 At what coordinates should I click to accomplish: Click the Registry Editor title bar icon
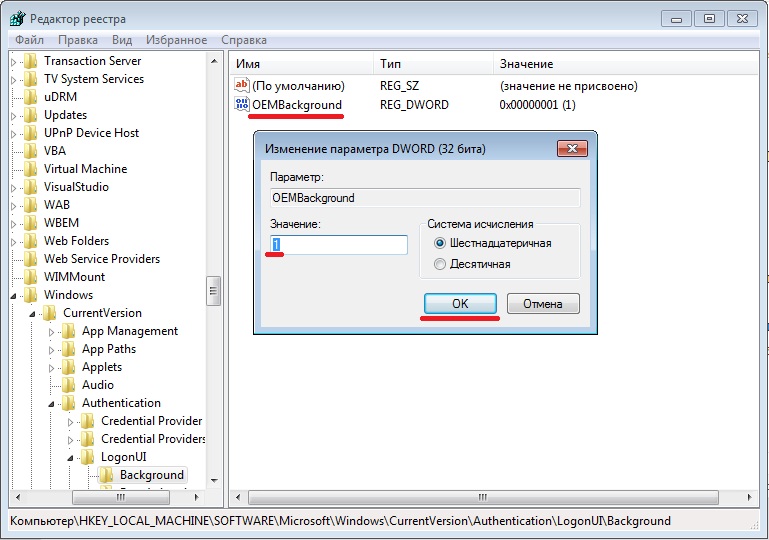click(x=18, y=19)
